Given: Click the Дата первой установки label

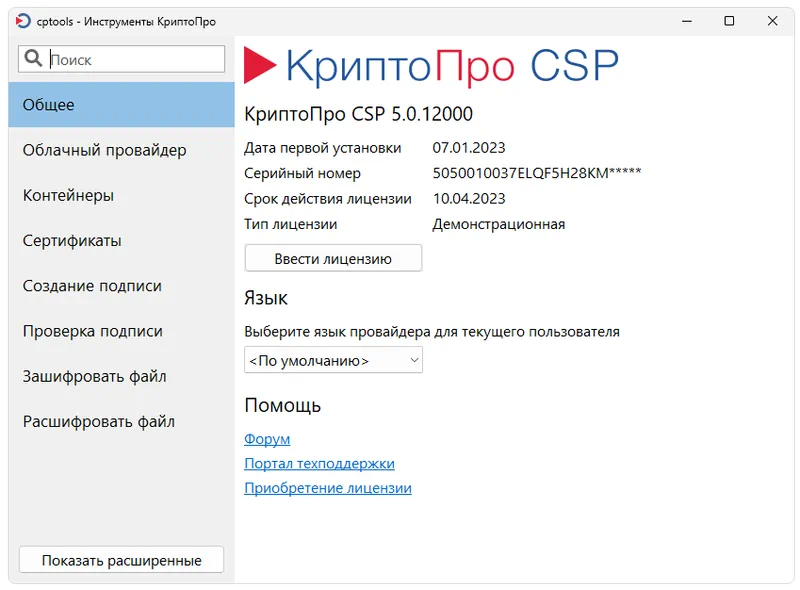Looking at the screenshot, I should [x=322, y=148].
